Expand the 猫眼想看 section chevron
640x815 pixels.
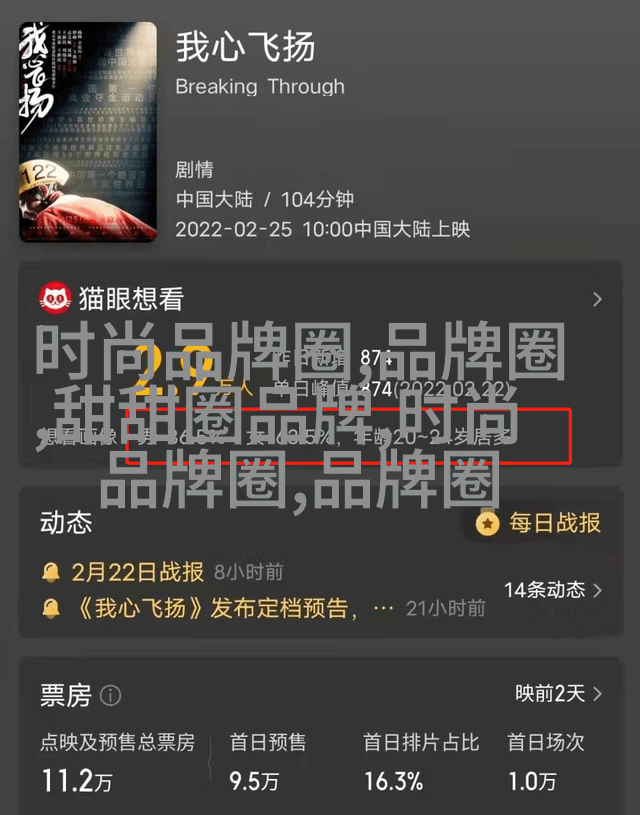[597, 299]
